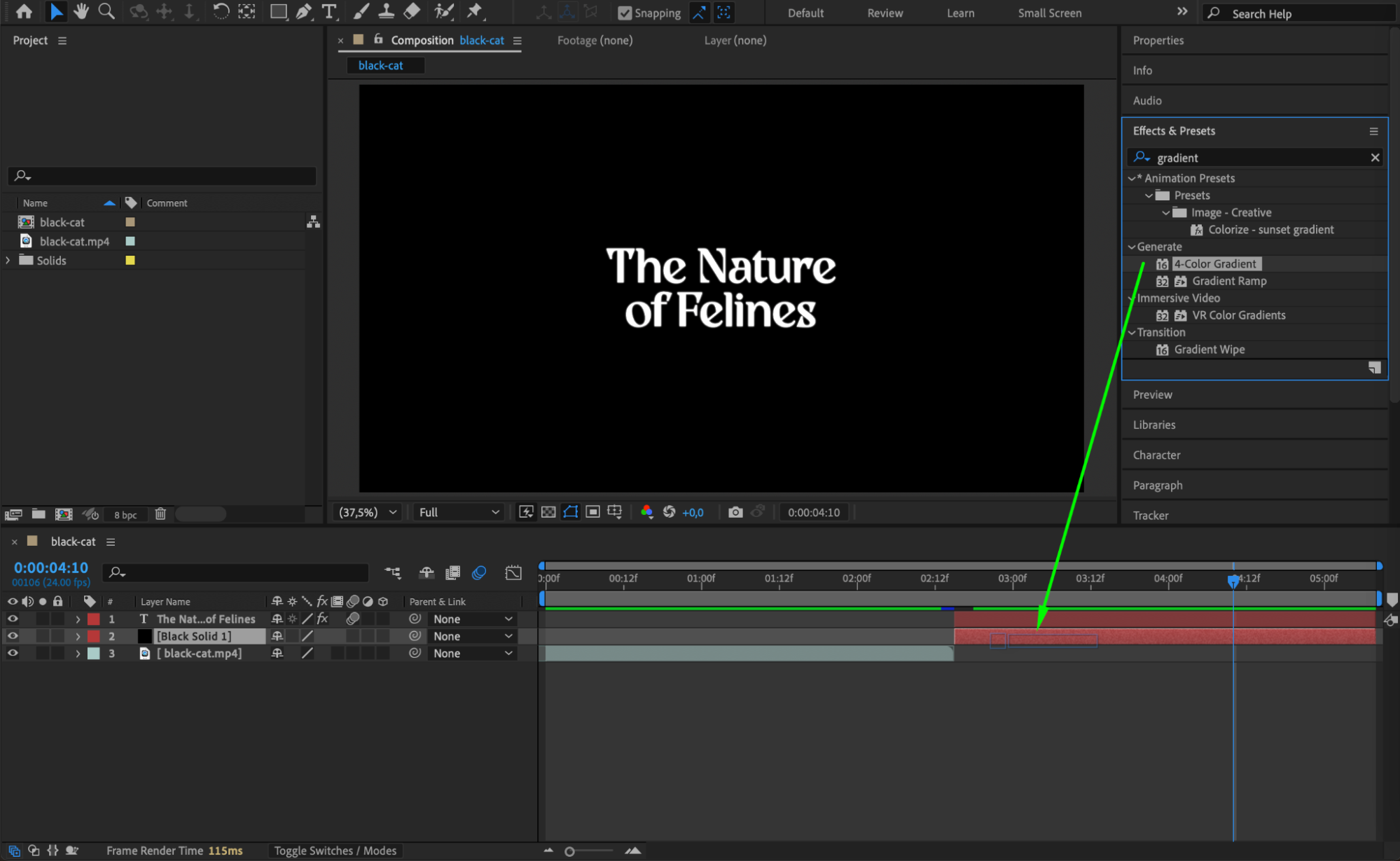Click the red label of Black Solid 1
This screenshot has width=1400, height=861.
coord(94,636)
